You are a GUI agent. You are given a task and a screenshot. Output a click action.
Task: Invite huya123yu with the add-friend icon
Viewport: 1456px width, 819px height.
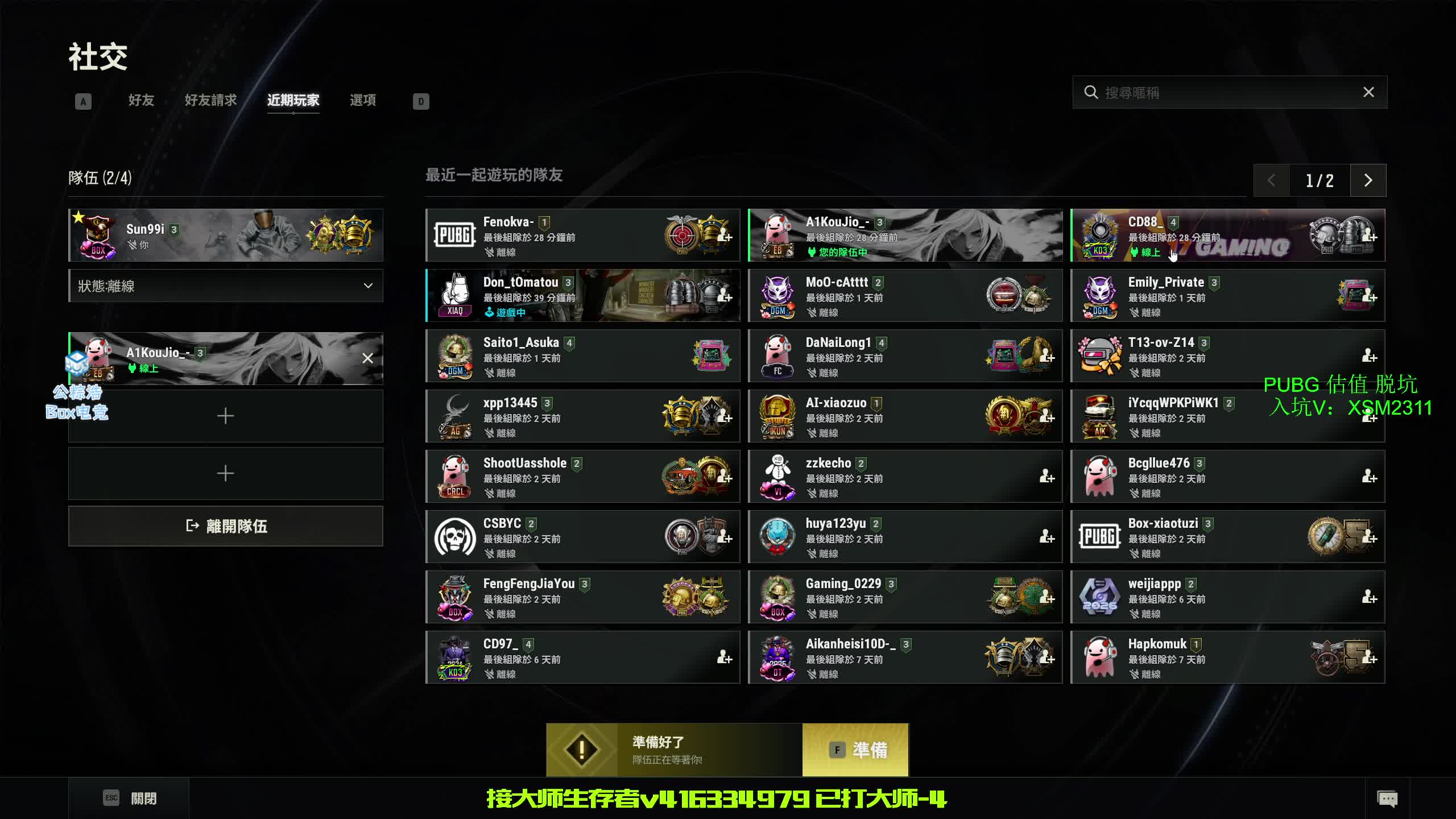coord(1046,536)
